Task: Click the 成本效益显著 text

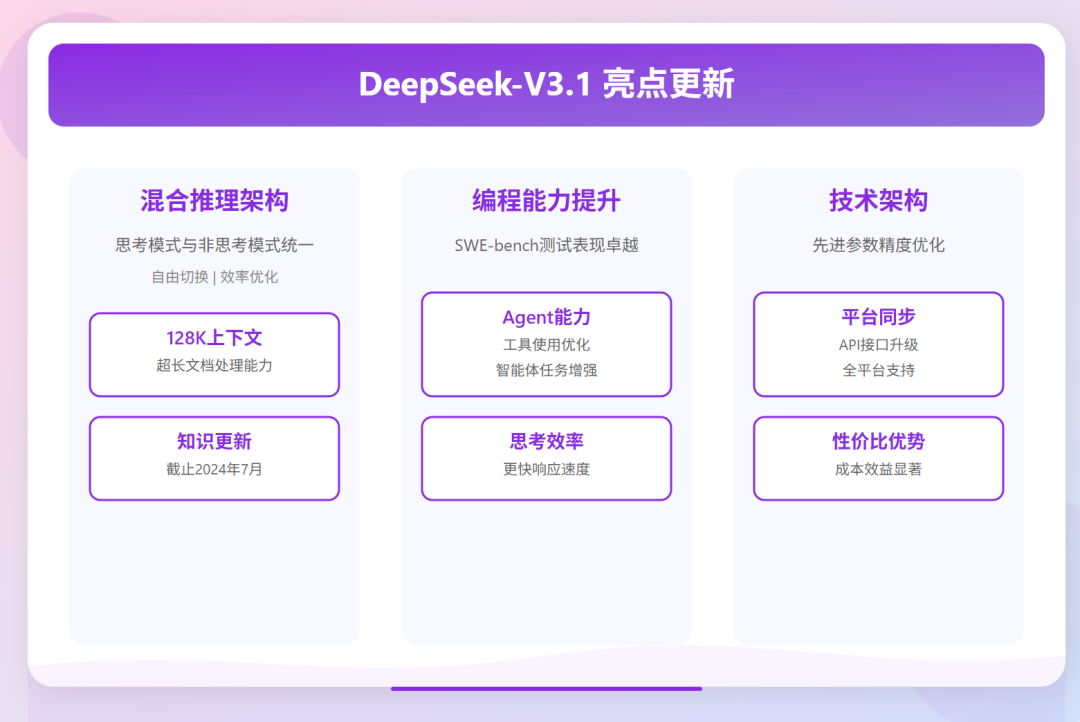Action: [x=878, y=469]
